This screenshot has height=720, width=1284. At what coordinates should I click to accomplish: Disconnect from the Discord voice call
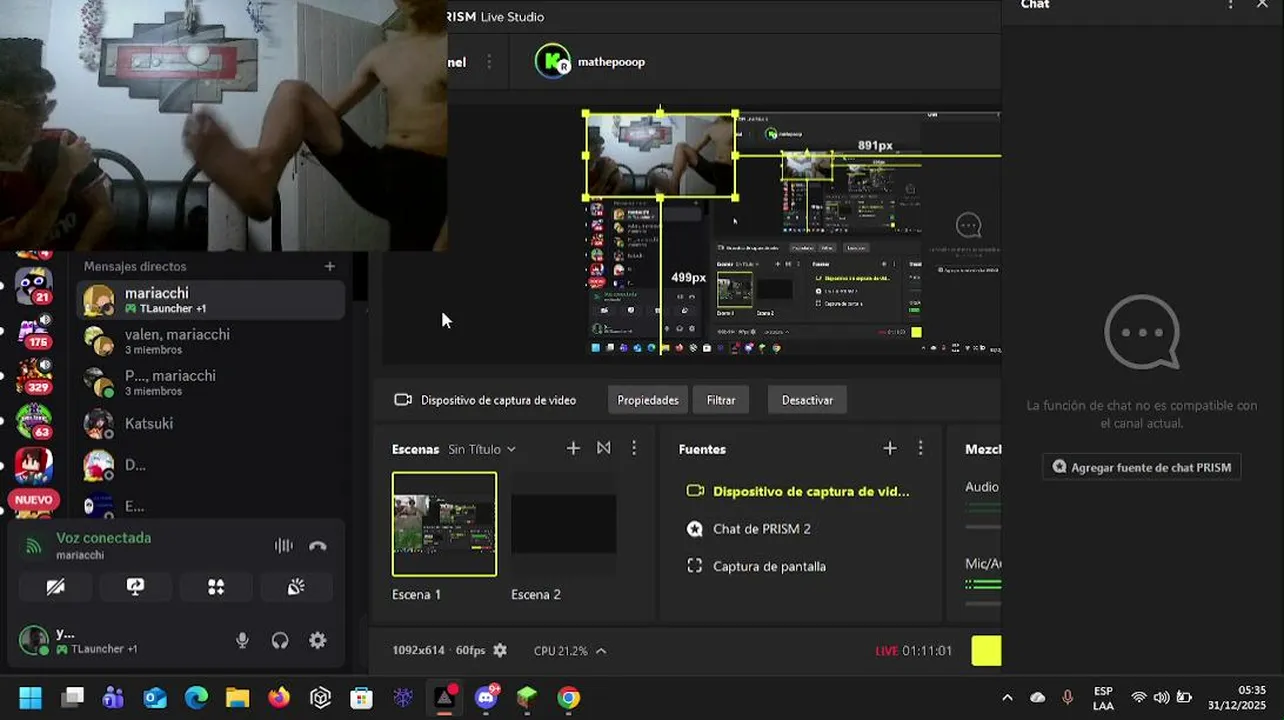tap(318, 546)
